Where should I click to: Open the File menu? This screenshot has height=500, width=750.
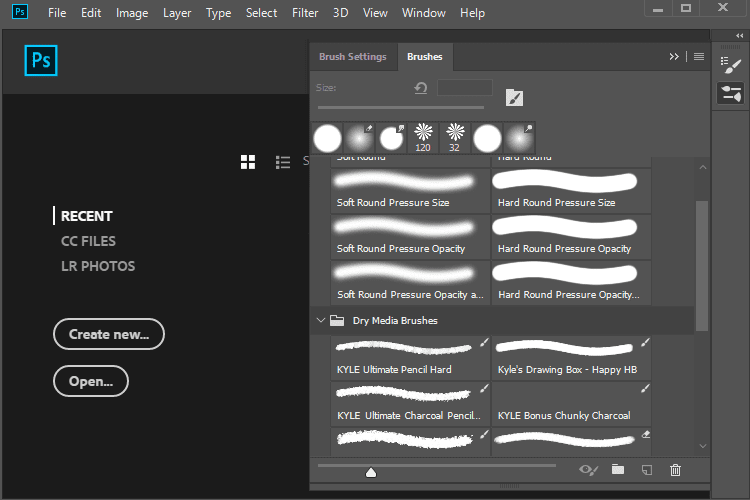coord(57,13)
